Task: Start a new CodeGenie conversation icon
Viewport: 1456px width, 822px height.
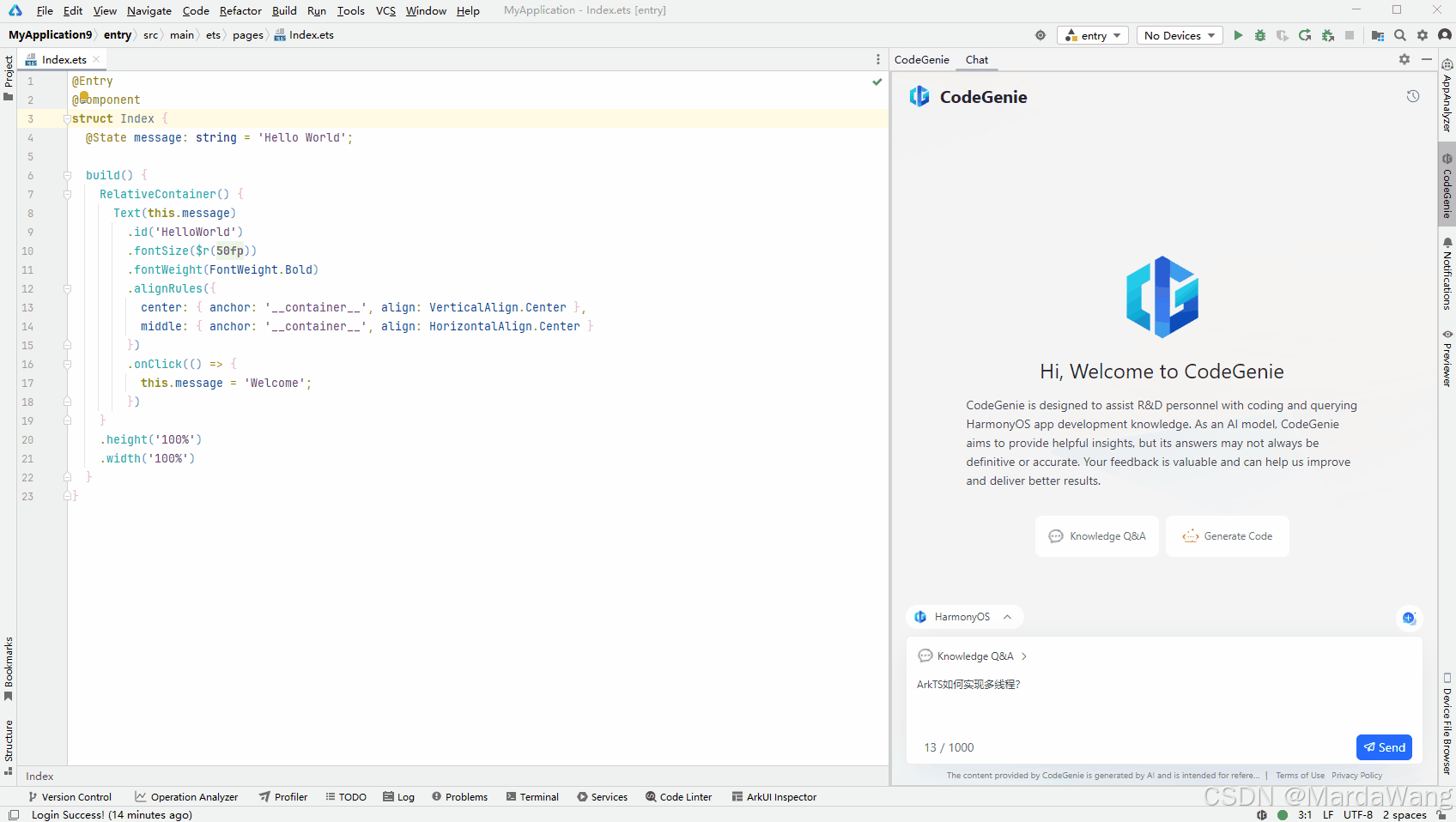Action: coord(1409,618)
